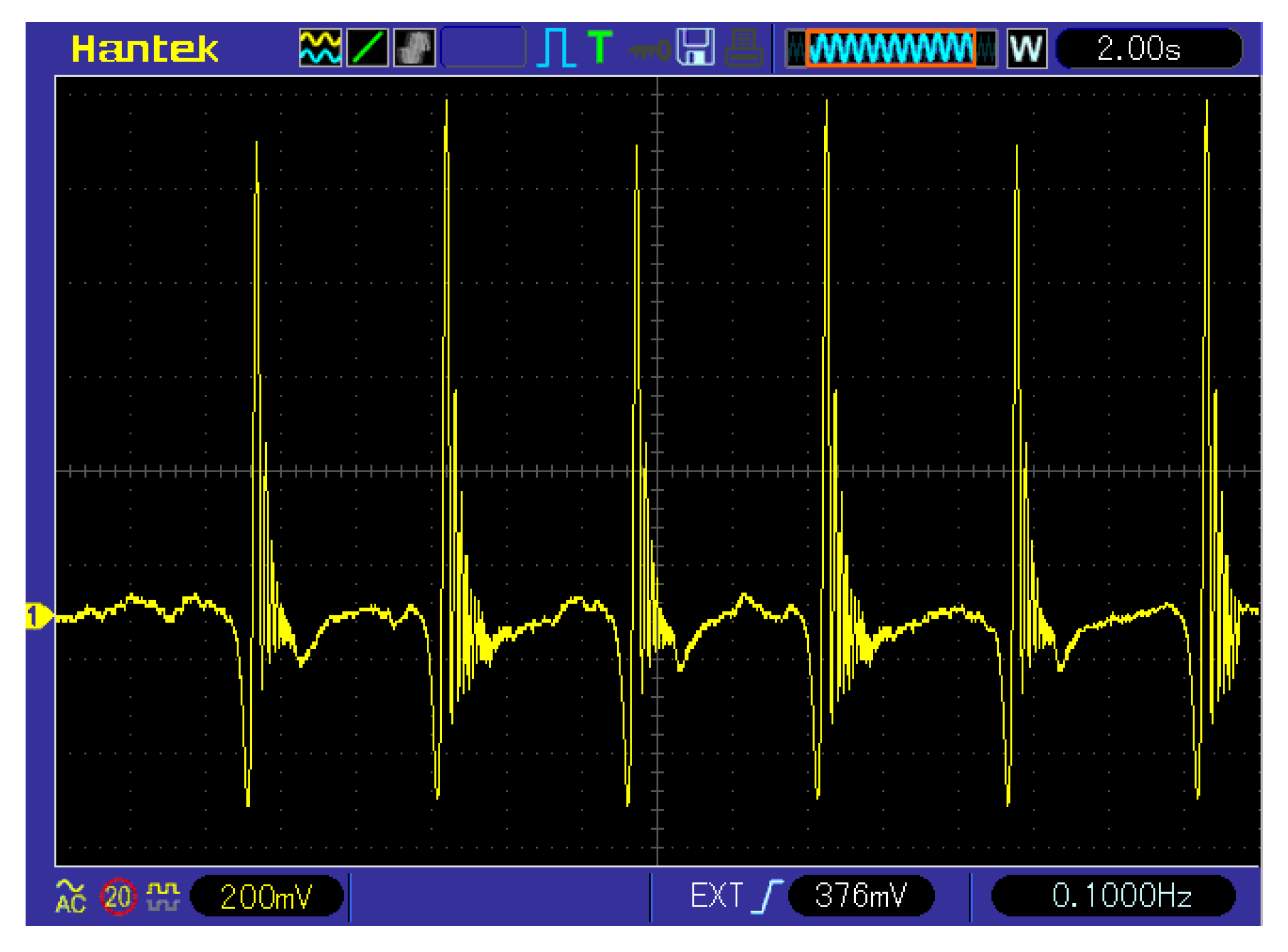Viewport: 1288px width, 952px height.
Task: Click the dimmed printer icon
Action: pyautogui.click(x=744, y=47)
